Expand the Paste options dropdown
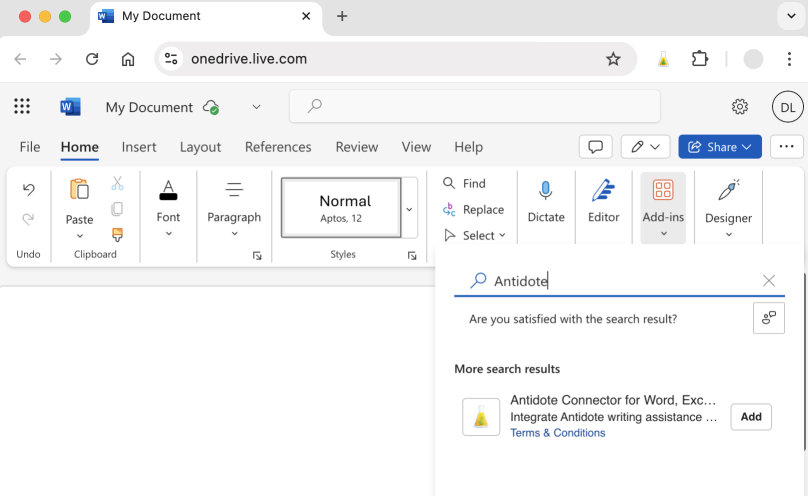Viewport: 808px width, 496px height. [x=79, y=237]
